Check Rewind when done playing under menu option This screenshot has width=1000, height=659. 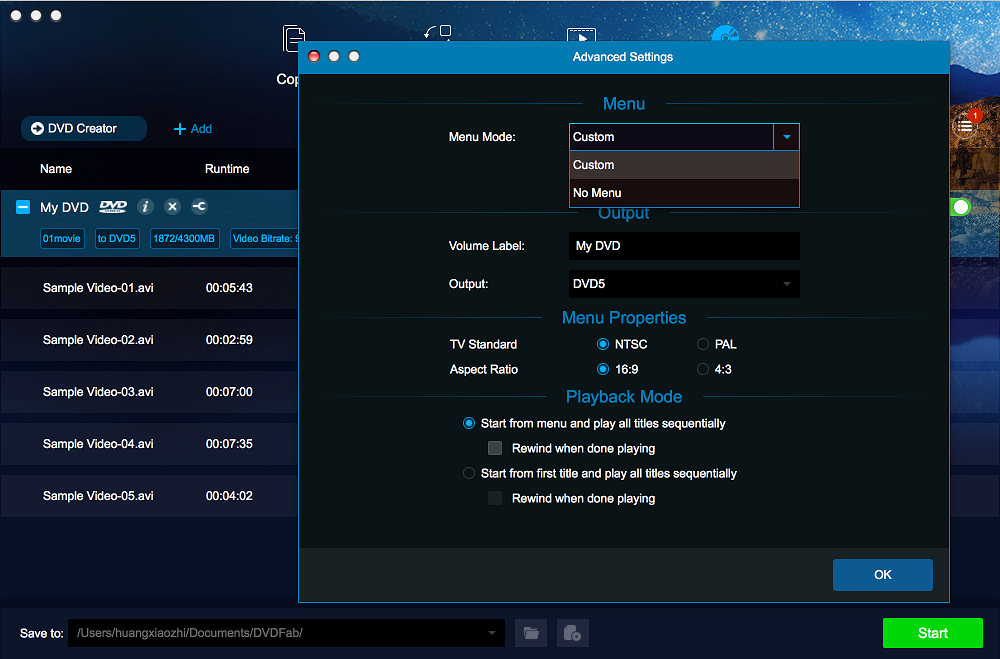tap(495, 448)
